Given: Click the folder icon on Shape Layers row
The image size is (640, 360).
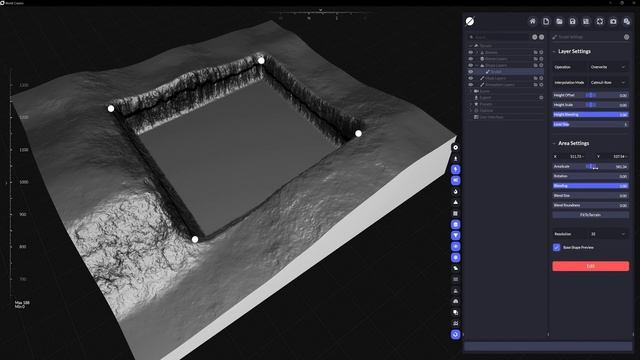Looking at the screenshot, I should point(536,65).
